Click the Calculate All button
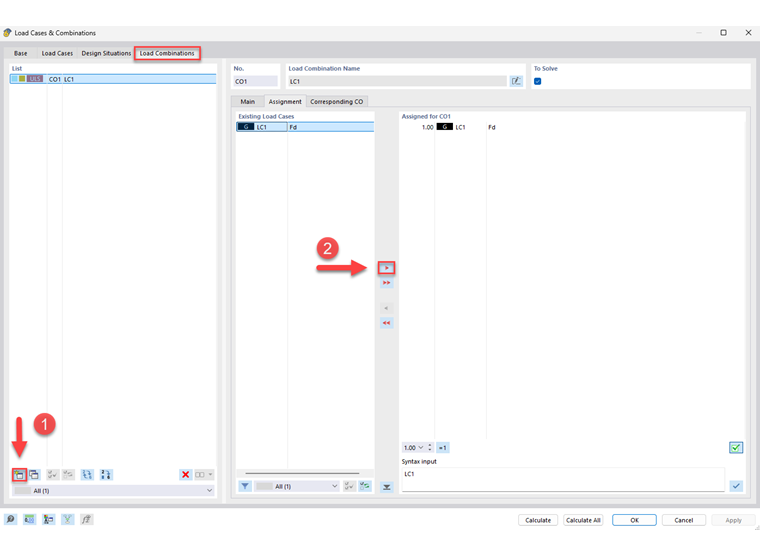 (x=583, y=520)
